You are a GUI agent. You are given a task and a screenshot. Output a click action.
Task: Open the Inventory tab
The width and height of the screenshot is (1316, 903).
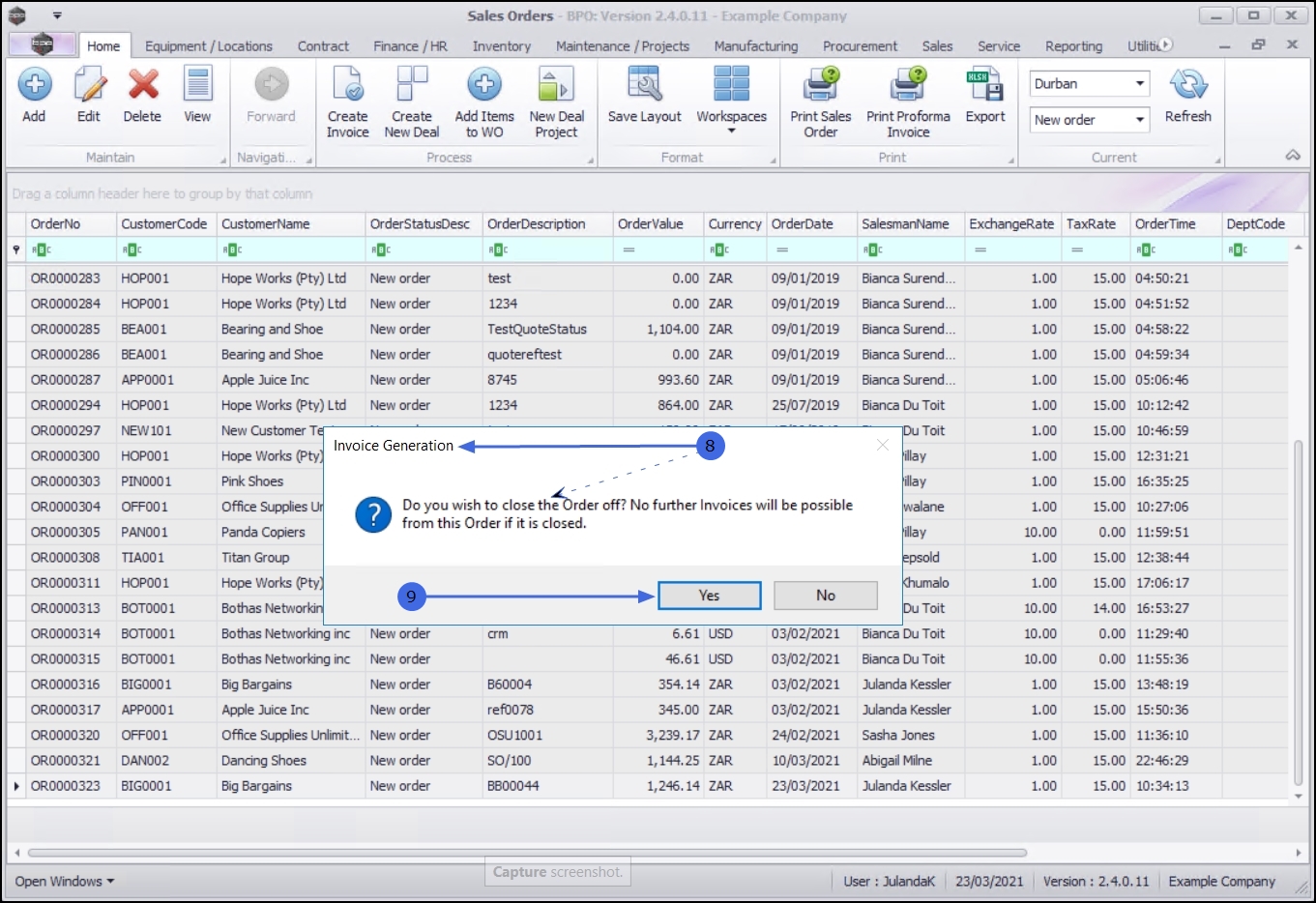click(x=501, y=45)
